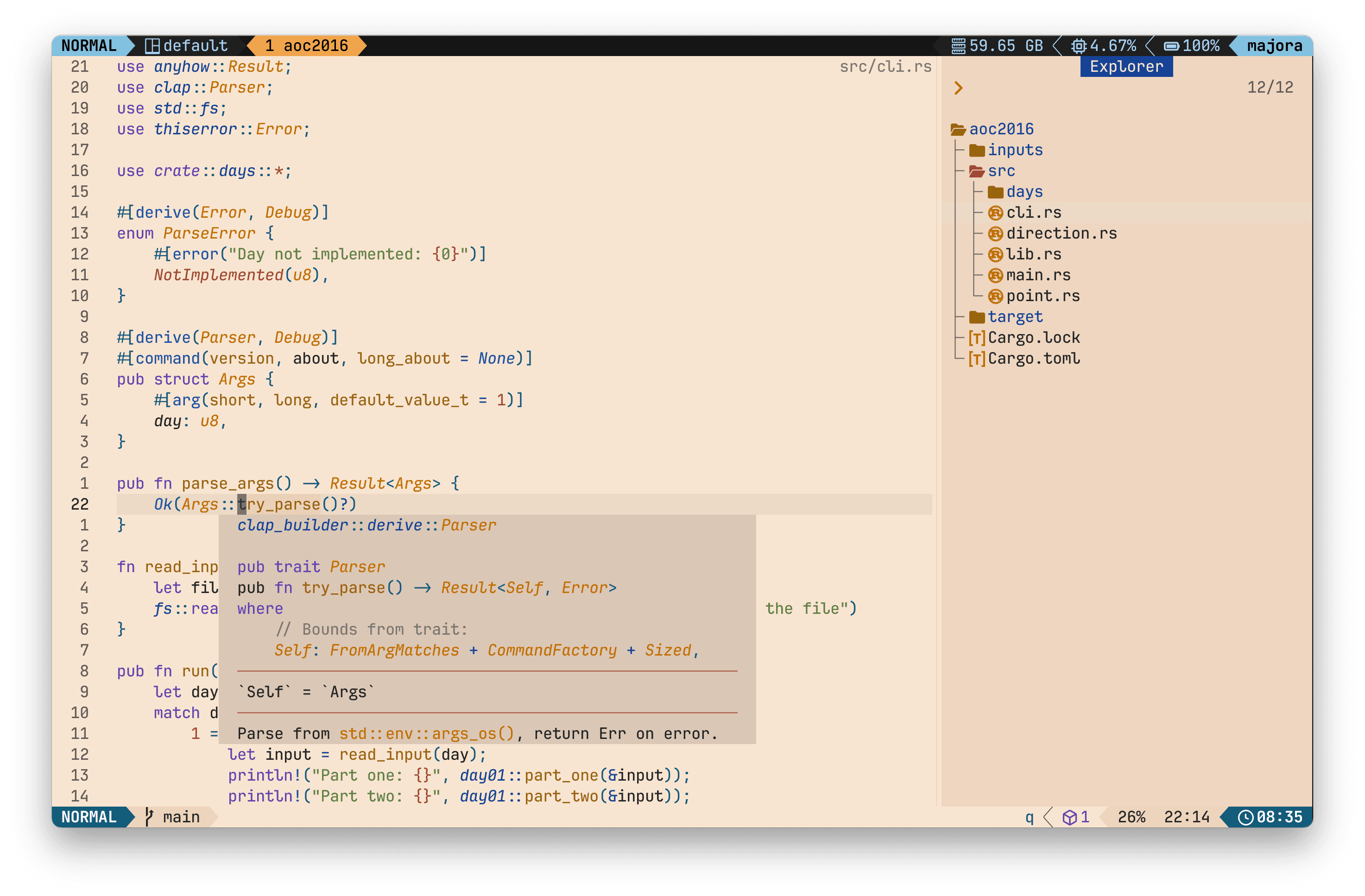Click the 'default' session label
The width and height of the screenshot is (1365, 896).
click(x=196, y=46)
